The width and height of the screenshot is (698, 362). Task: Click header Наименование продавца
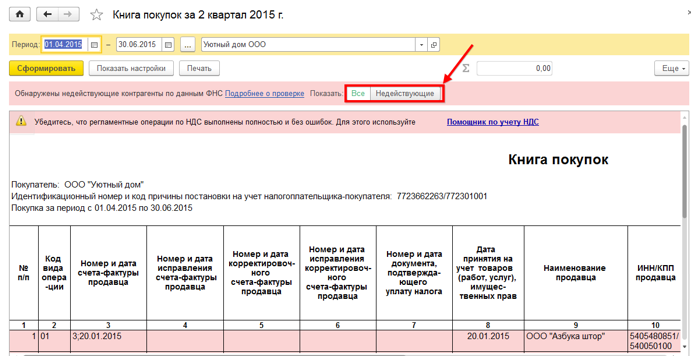coord(575,273)
